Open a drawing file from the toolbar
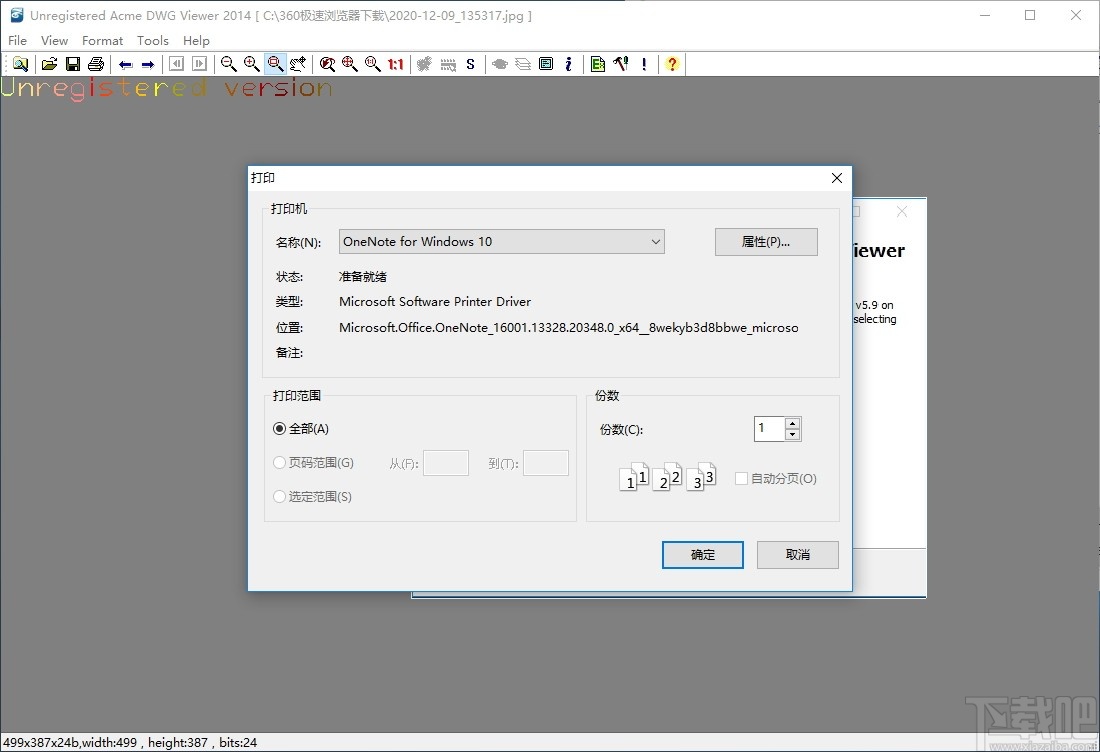1100x752 pixels. [x=48, y=63]
